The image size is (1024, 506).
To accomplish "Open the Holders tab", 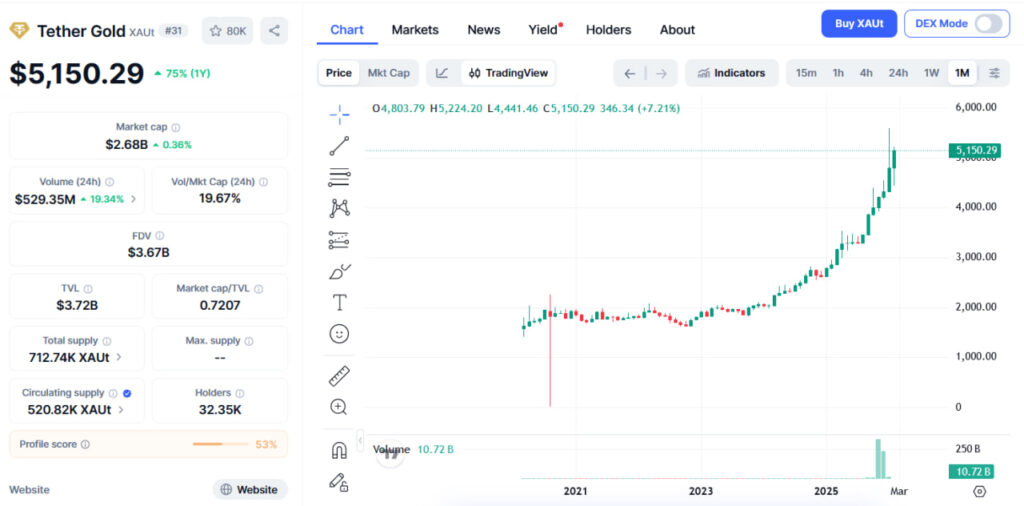I will (609, 30).
